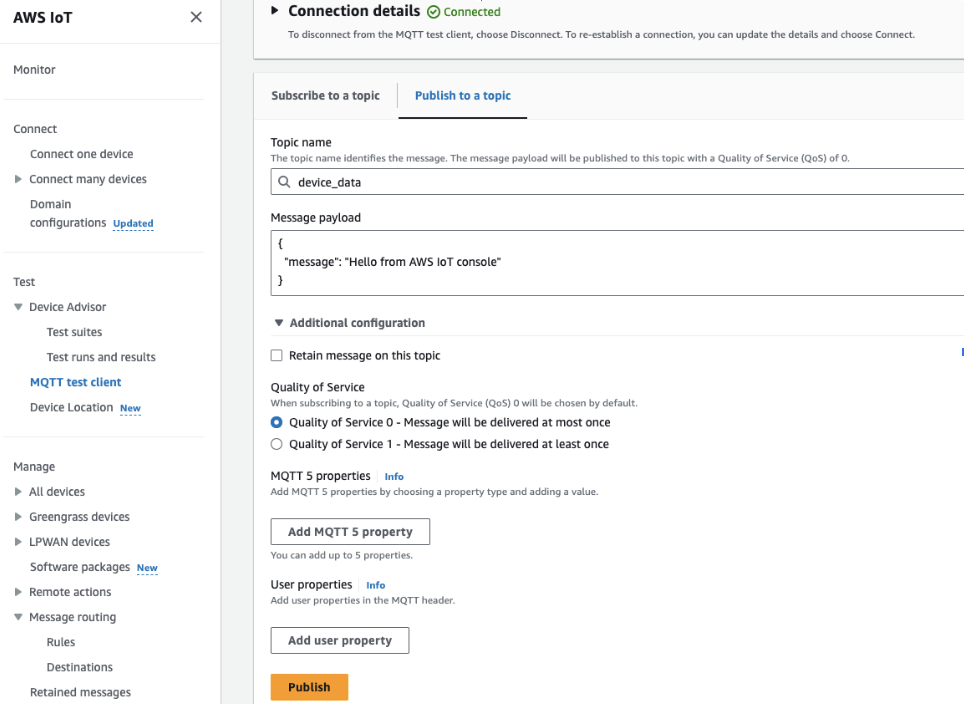Switch to Publish to a topic tab
The height and width of the screenshot is (704, 964).
(463, 96)
